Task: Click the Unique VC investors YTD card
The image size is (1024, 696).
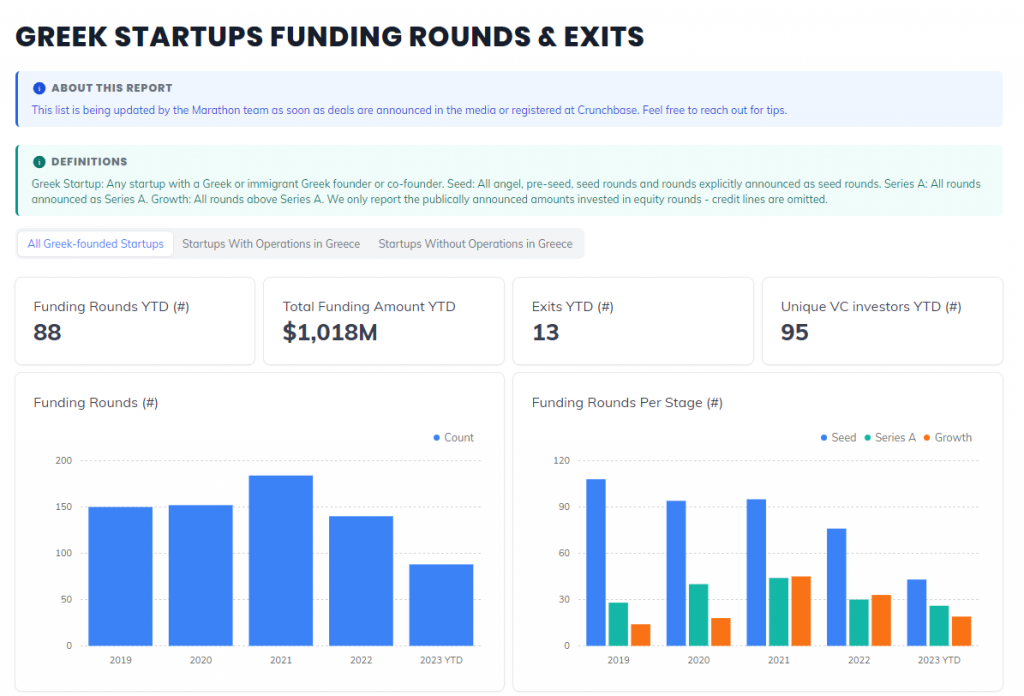Action: [x=882, y=321]
